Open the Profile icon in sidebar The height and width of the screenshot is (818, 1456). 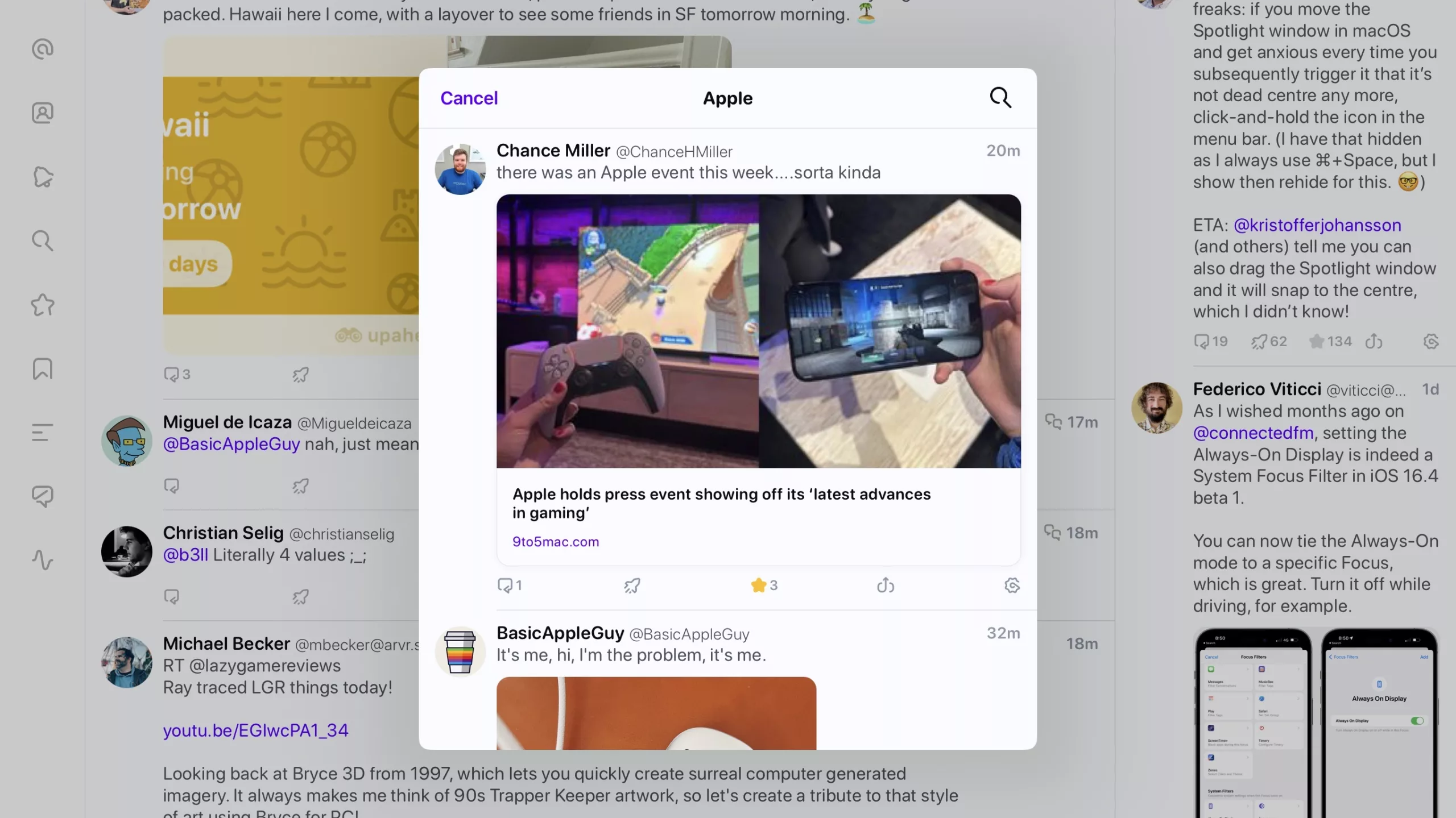pyautogui.click(x=43, y=113)
